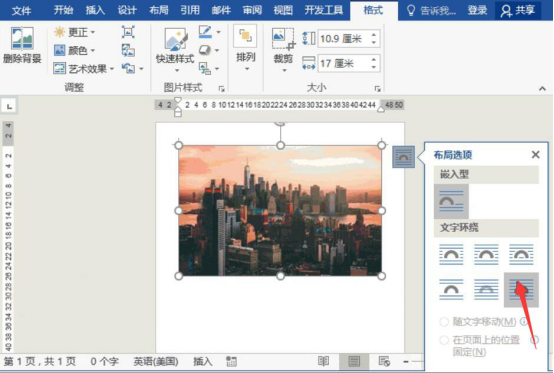Select Tight text wrapping option
The image size is (554, 373).
click(x=486, y=254)
